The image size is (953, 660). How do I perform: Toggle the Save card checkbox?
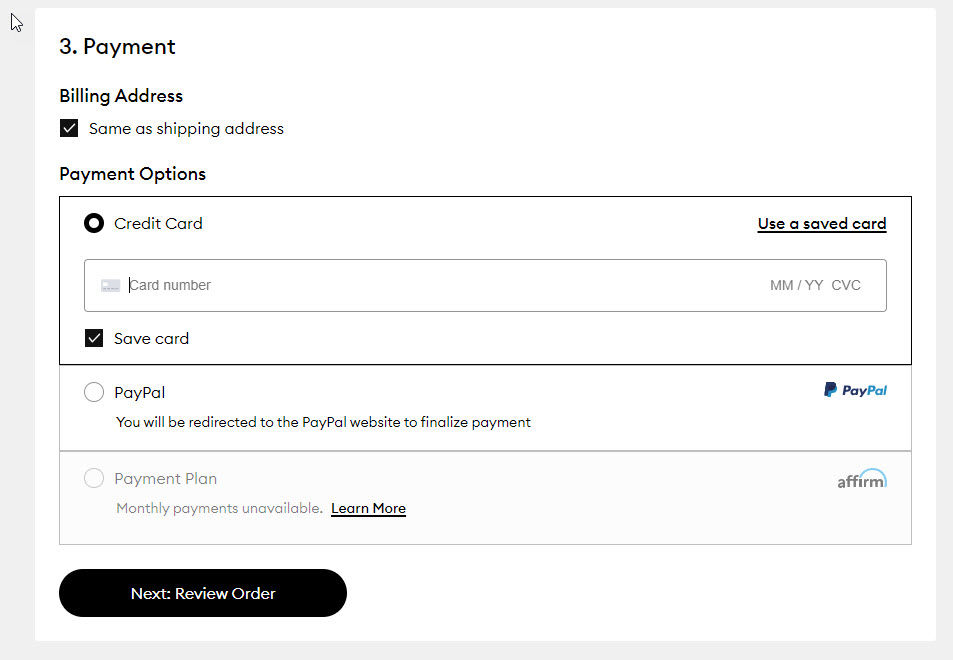[93, 338]
